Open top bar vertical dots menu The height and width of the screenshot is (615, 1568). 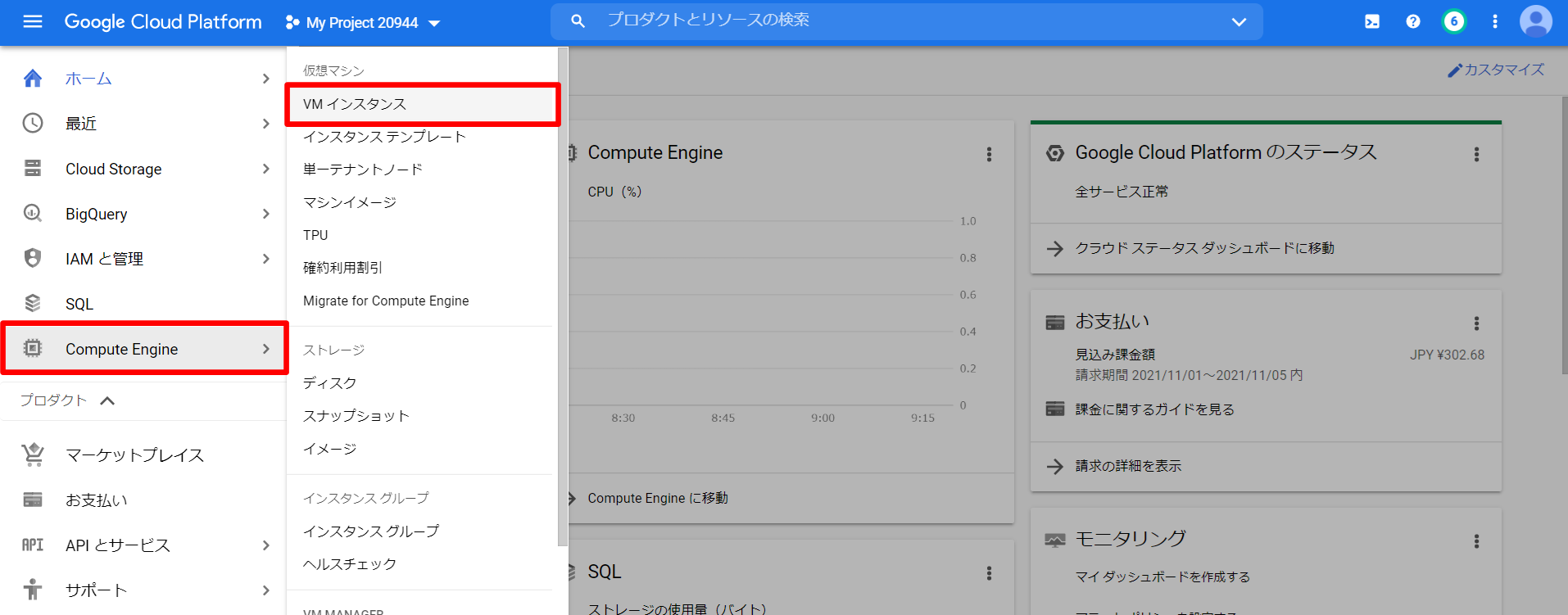[x=1495, y=22]
